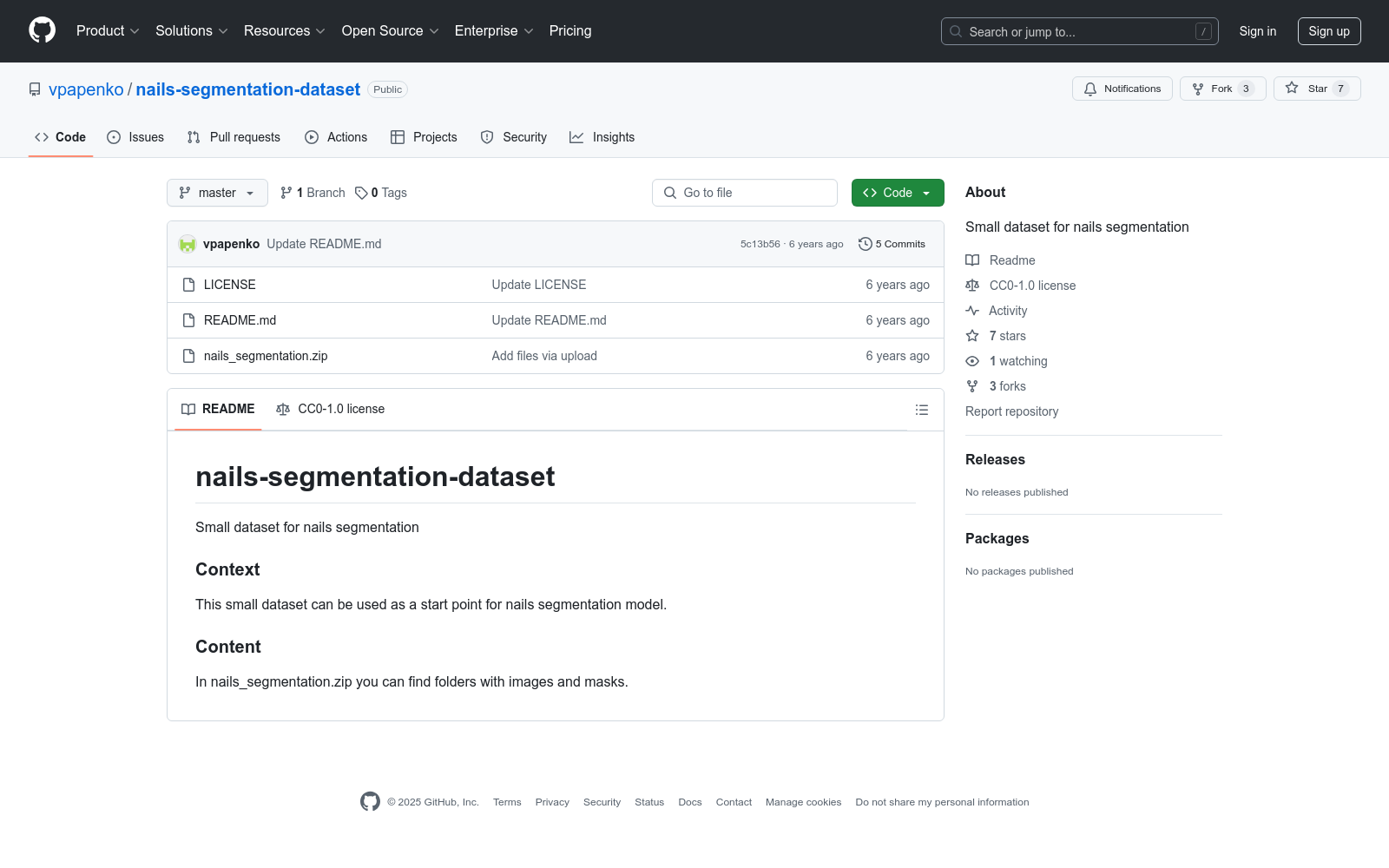Screen dimensions: 1389x868
Task: Open the nails_segmentation.zip file name
Action: [x=266, y=356]
